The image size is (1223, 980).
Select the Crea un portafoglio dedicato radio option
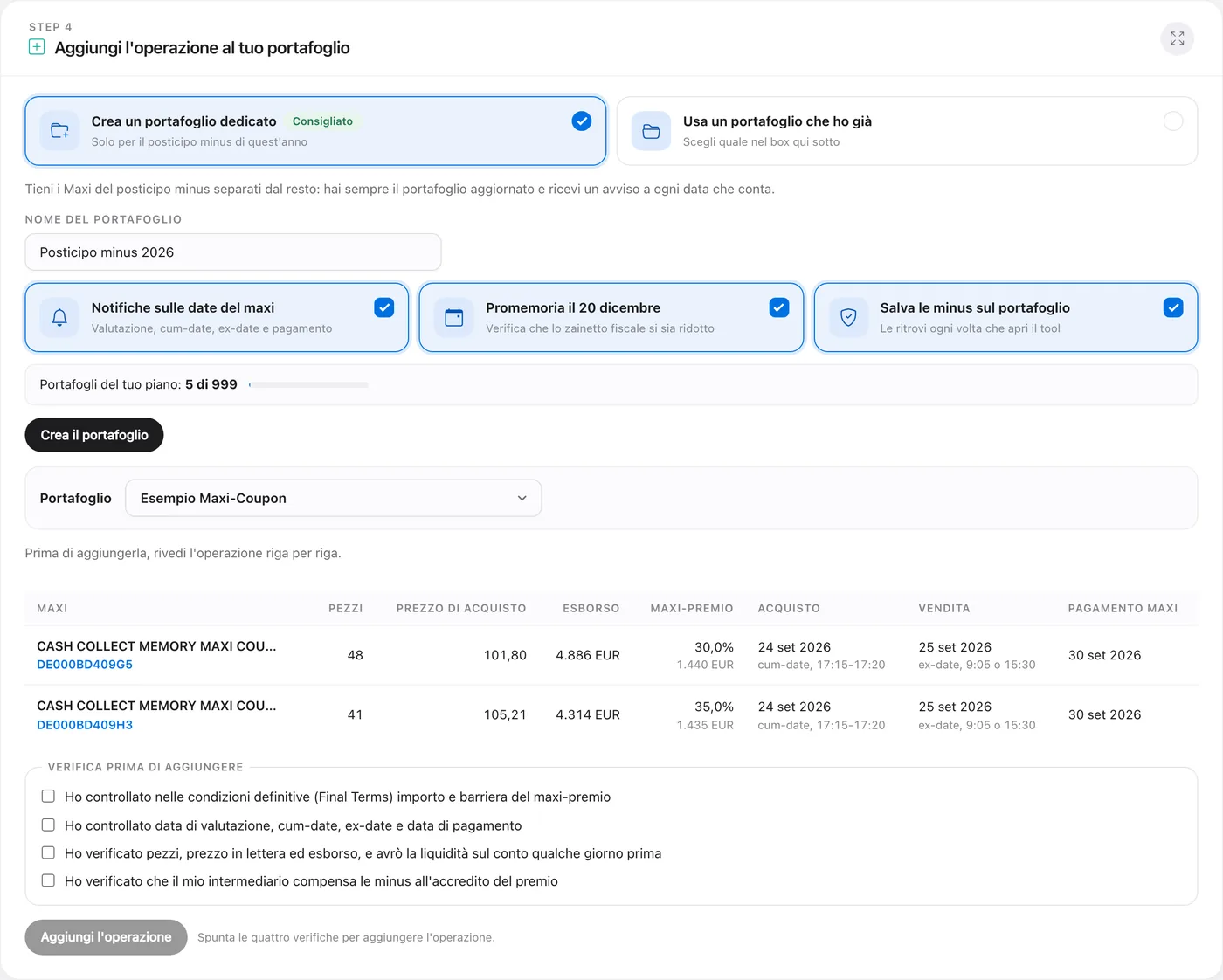pos(582,121)
